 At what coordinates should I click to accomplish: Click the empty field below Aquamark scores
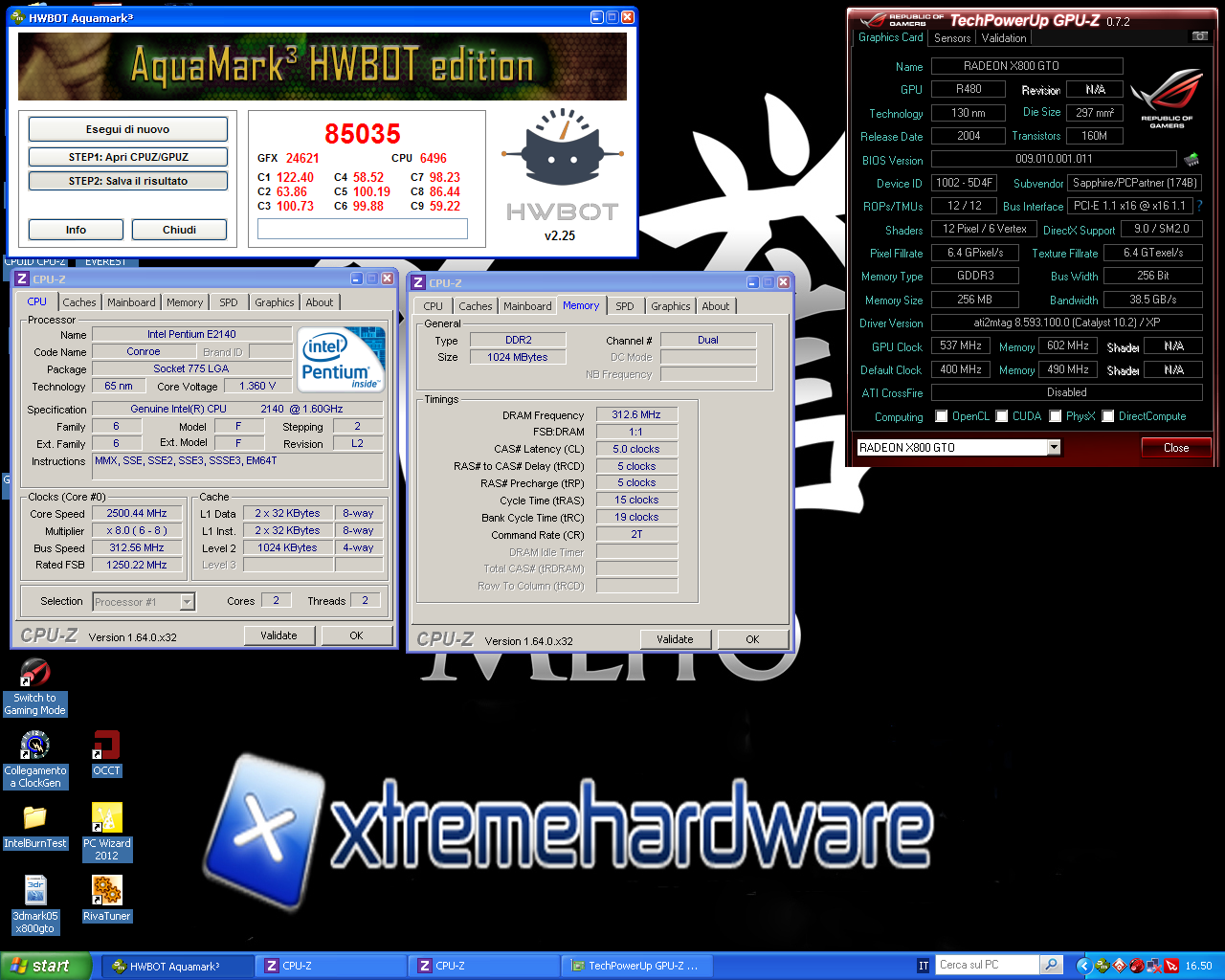point(363,229)
